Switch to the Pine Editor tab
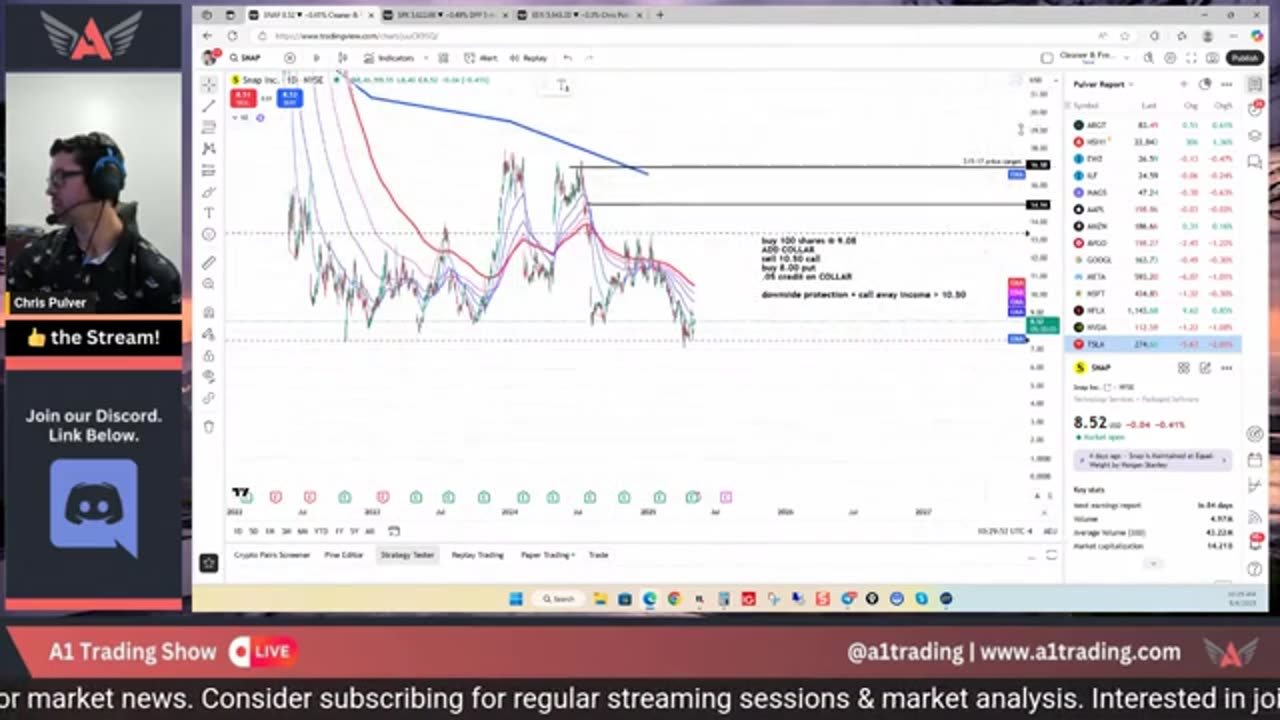Screen dimensions: 1280x720 344,555
